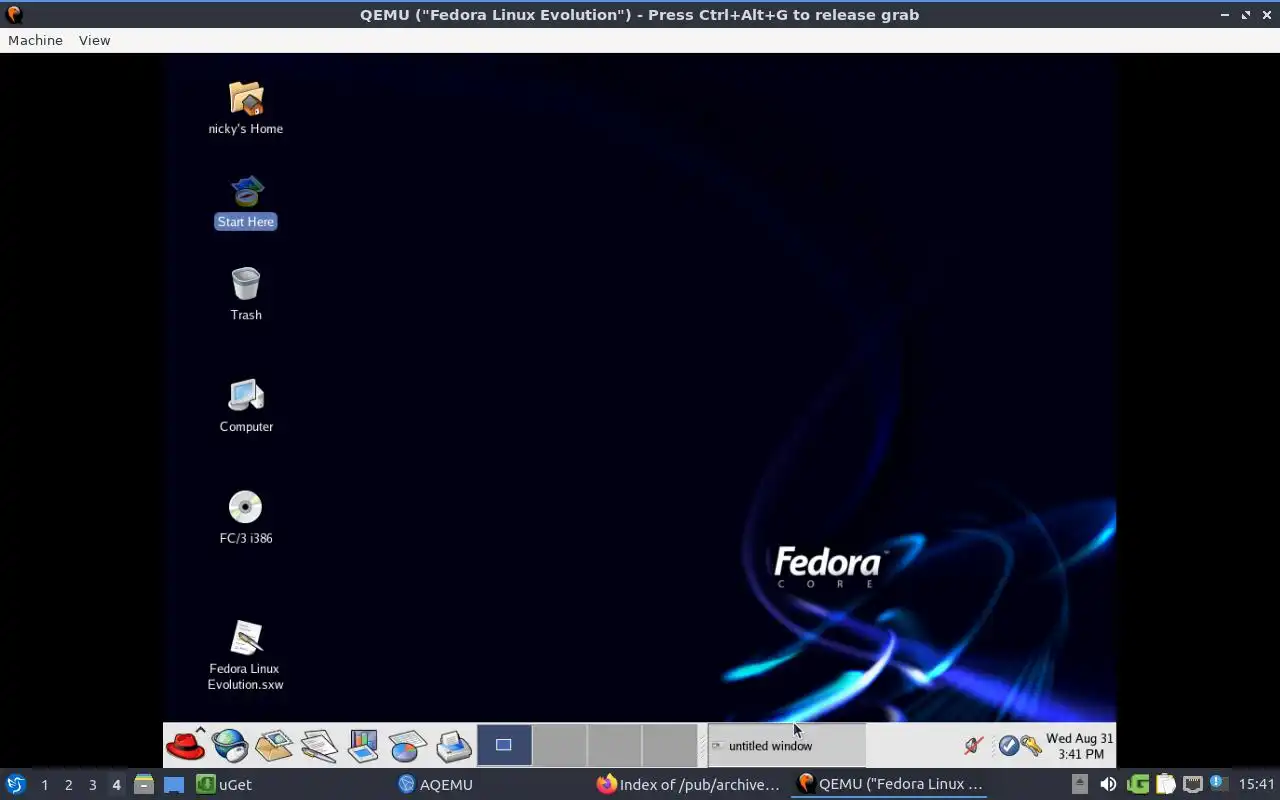Activate the untitled window taskbar button
The image size is (1280, 800).
pyautogui.click(x=786, y=746)
